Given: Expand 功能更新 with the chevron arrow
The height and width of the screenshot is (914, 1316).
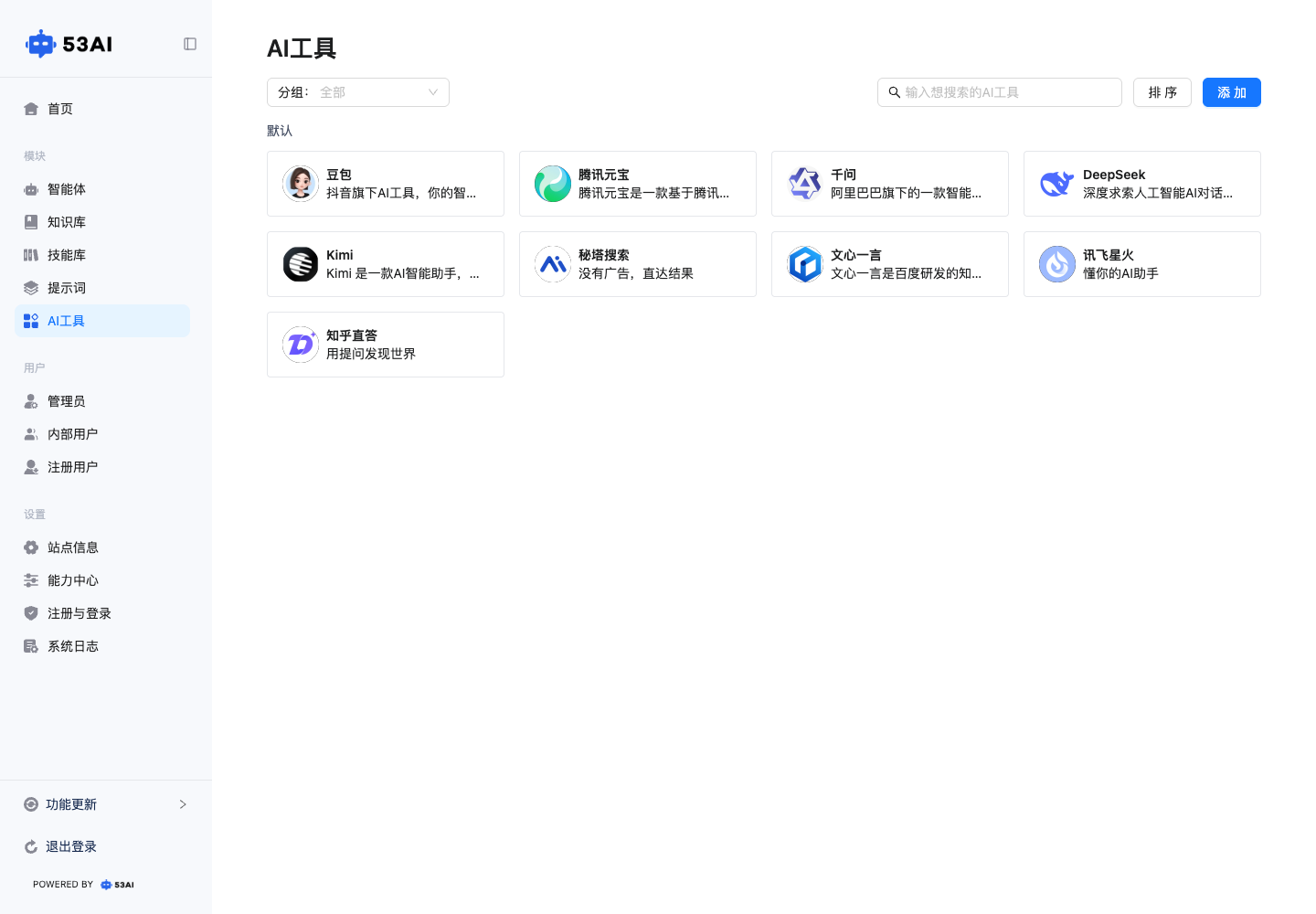Looking at the screenshot, I should pyautogui.click(x=183, y=804).
